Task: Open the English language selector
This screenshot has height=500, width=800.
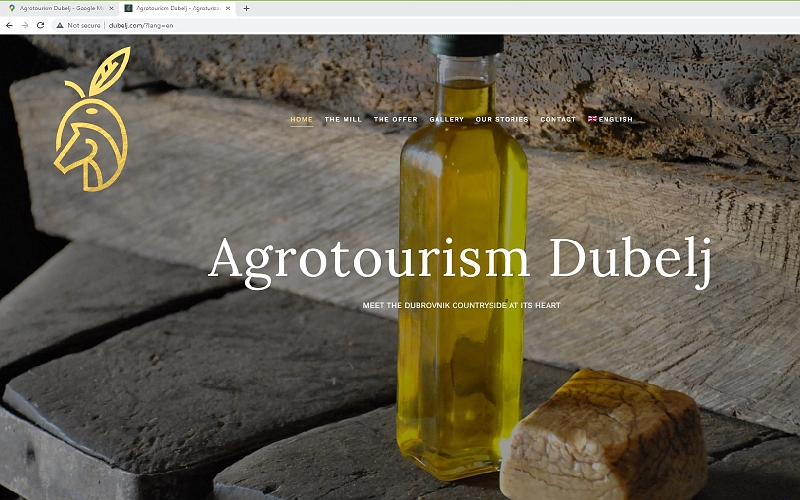Action: click(x=610, y=119)
